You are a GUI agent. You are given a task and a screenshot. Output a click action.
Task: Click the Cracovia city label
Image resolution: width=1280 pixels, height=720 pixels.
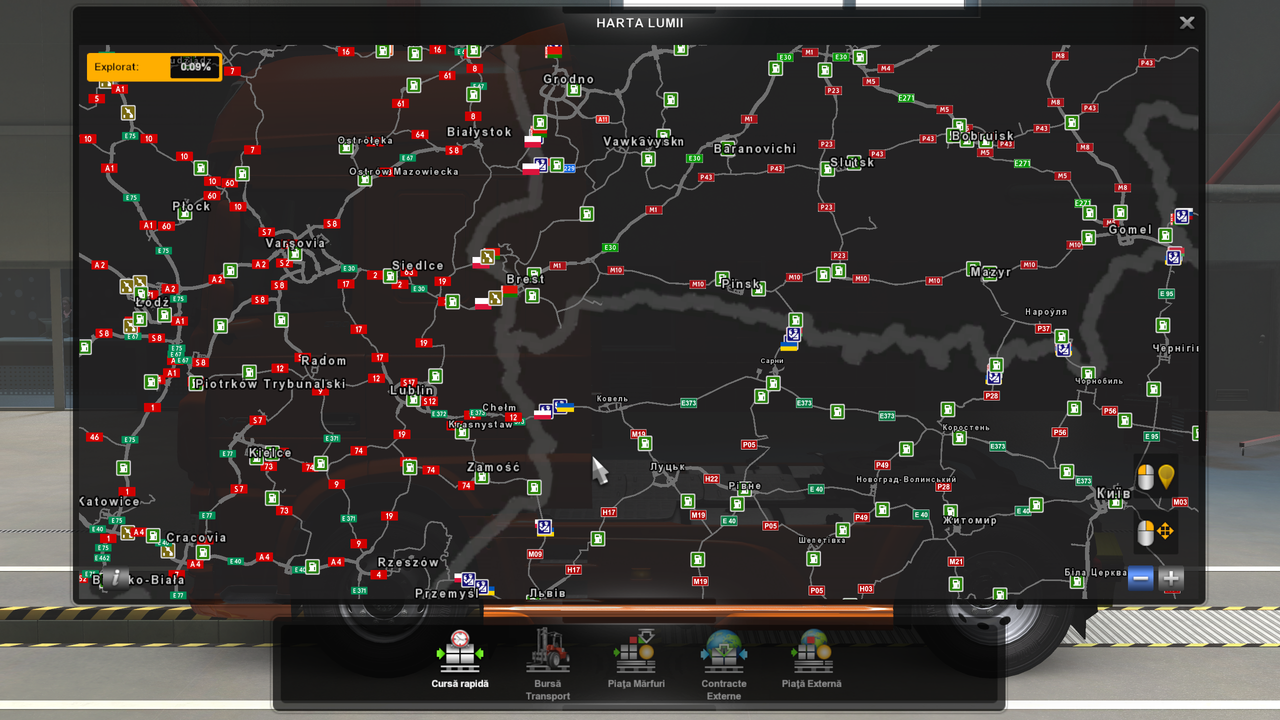(196, 538)
